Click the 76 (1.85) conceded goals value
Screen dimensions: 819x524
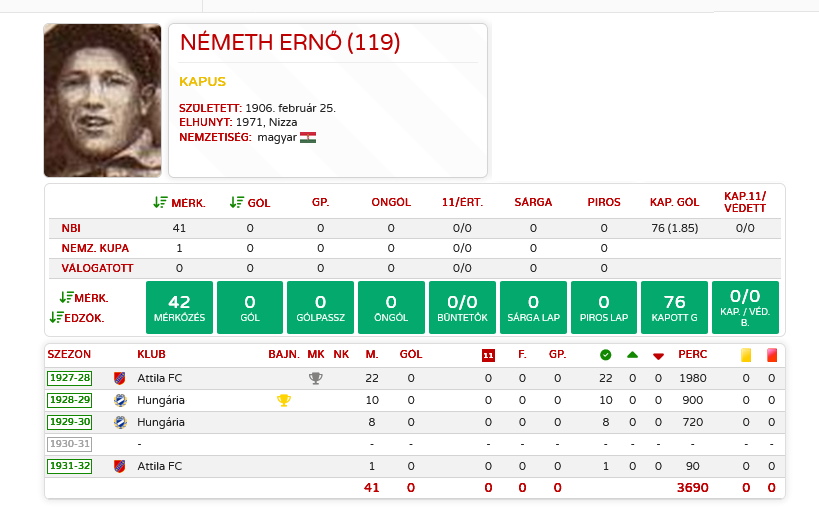tap(674, 228)
